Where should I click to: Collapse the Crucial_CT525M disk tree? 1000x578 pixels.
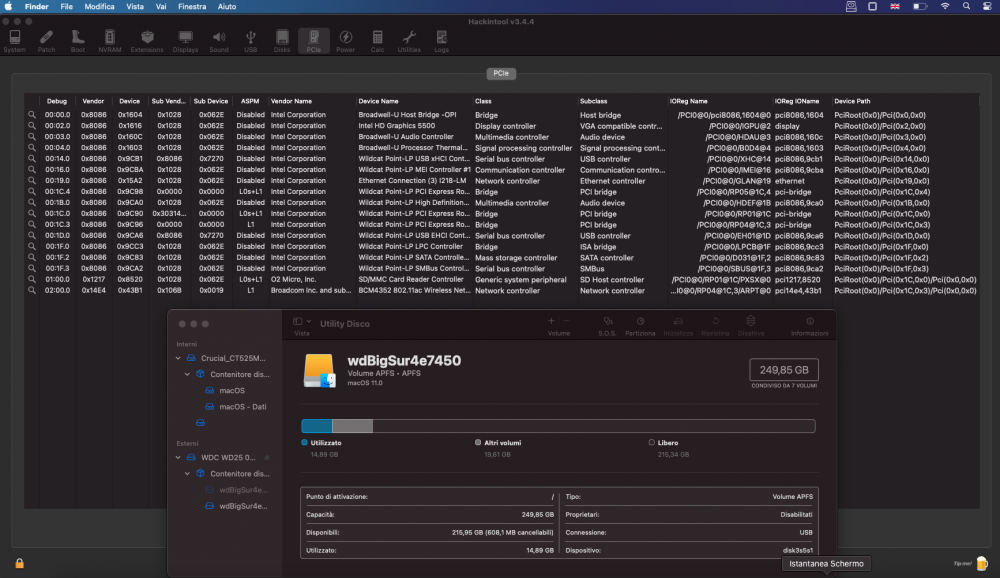(179, 358)
